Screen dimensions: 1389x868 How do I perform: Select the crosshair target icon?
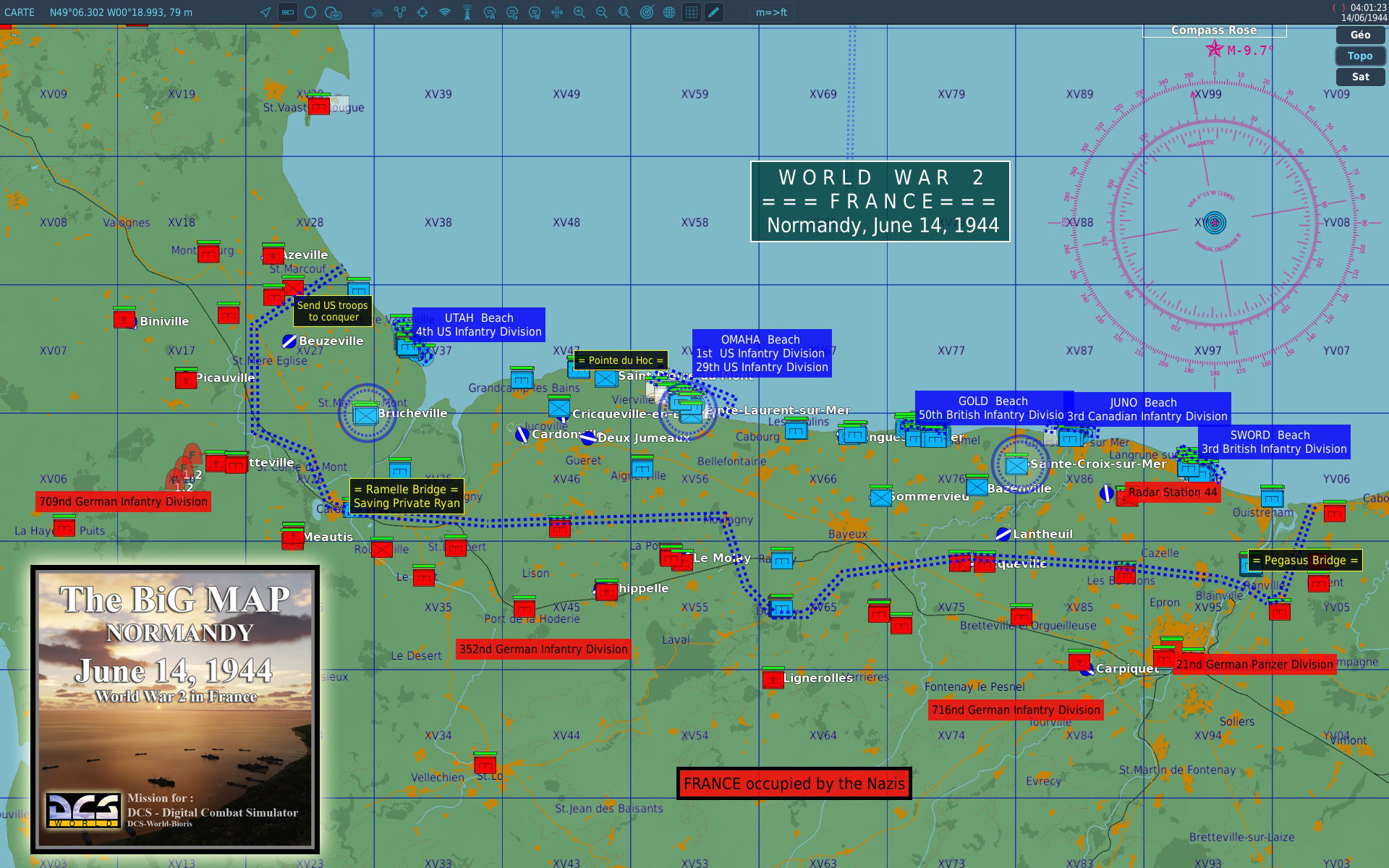(422, 12)
